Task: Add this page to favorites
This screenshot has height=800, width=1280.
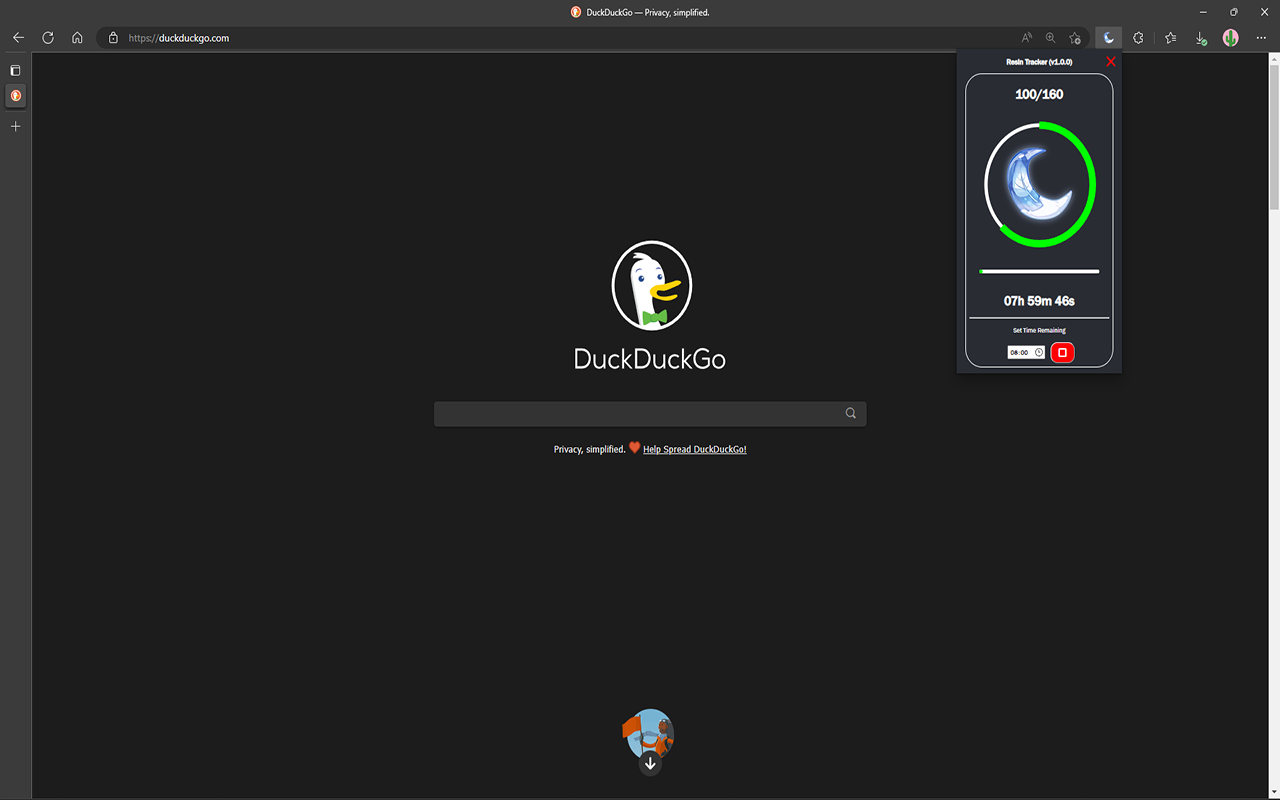Action: click(x=1075, y=38)
